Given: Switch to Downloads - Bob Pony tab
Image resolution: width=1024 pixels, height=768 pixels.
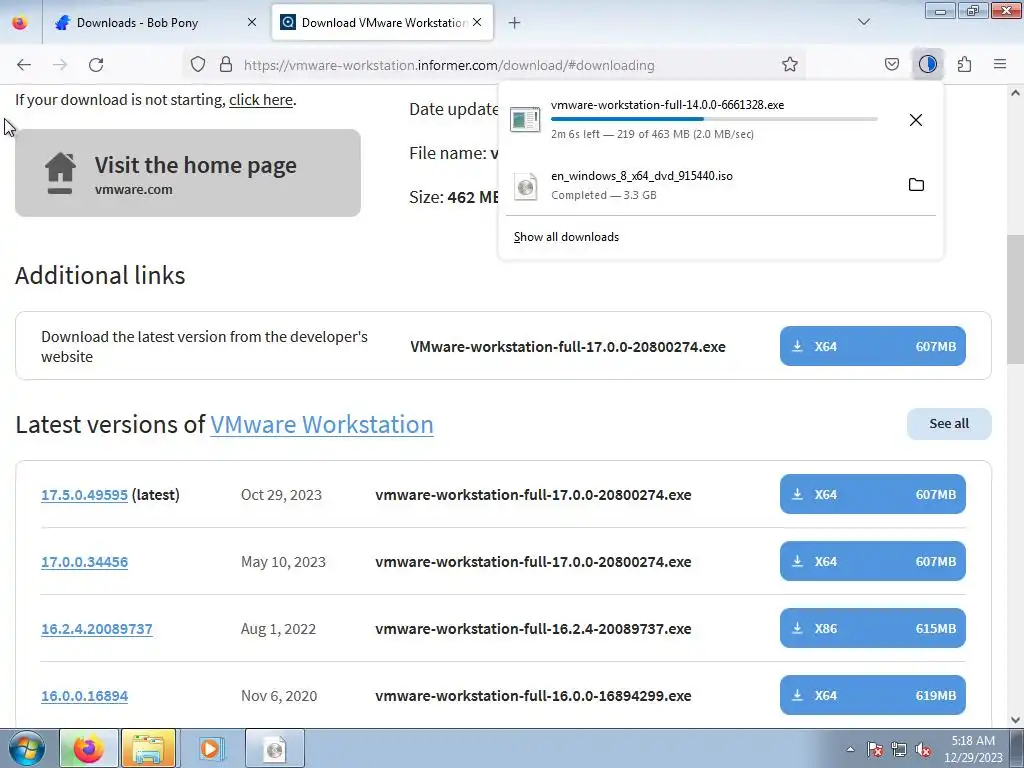Looking at the screenshot, I should (x=137, y=23).
